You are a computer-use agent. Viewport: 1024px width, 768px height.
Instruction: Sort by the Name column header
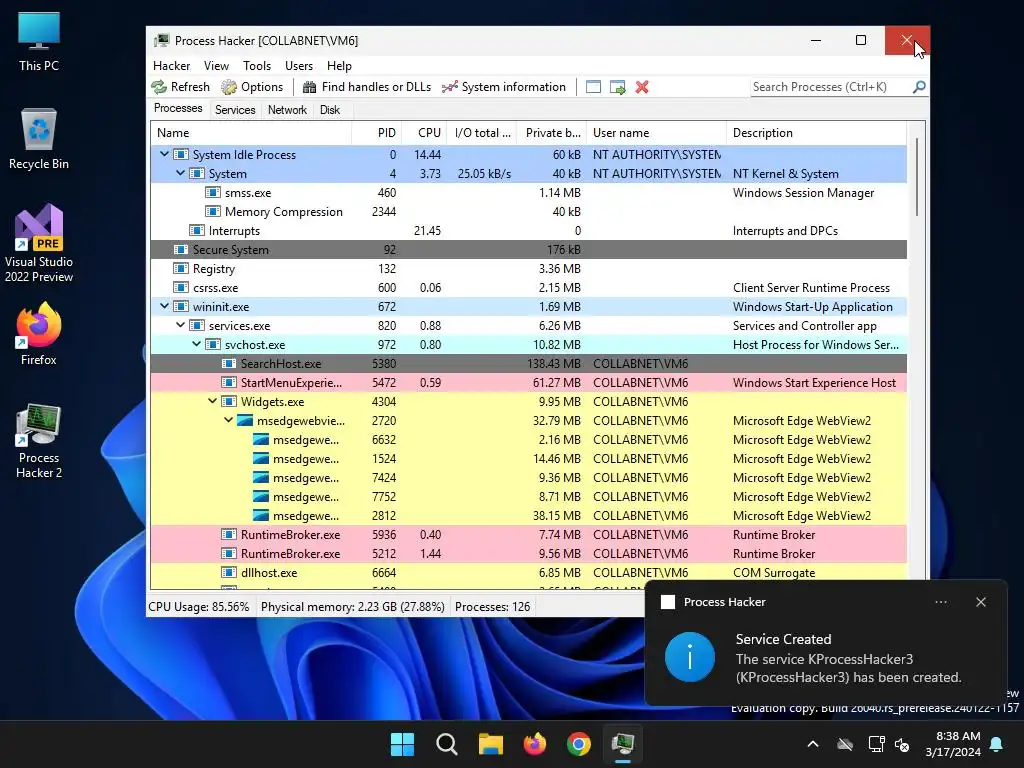pos(251,133)
